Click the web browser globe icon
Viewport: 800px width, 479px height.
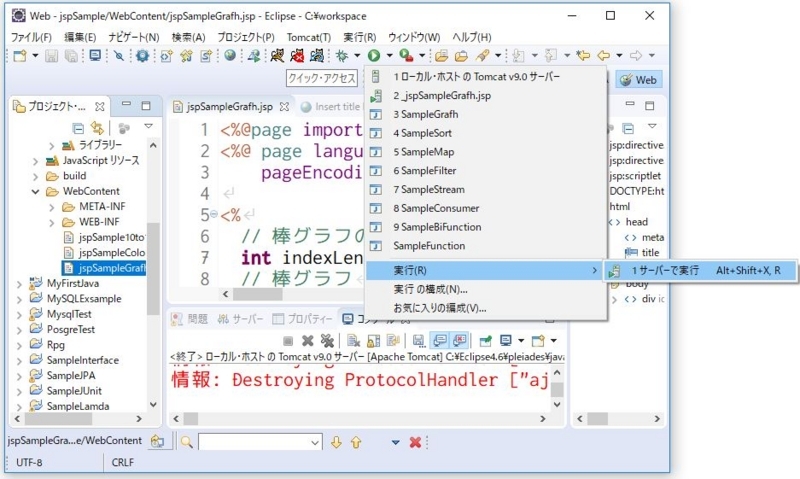point(230,56)
